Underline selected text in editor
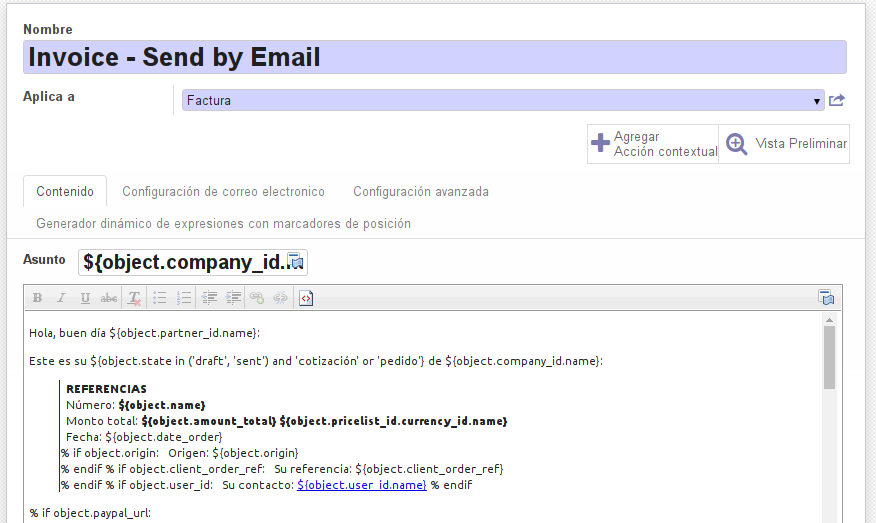 (85, 298)
